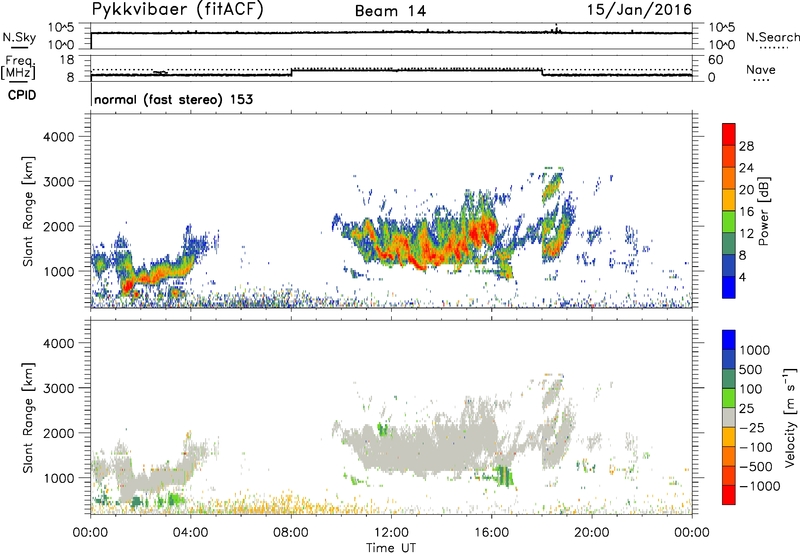This screenshot has height=554, width=800.
Task: Select the N.Sky legend label
Action: pyautogui.click(x=19, y=37)
